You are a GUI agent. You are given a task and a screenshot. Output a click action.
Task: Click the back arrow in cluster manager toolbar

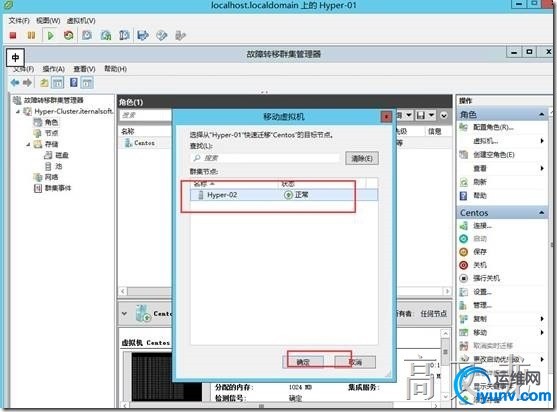click(15, 83)
